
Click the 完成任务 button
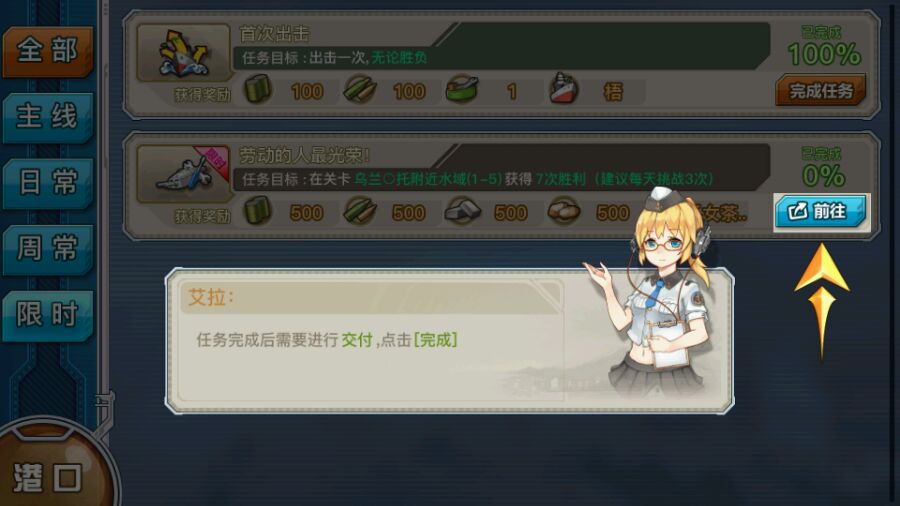(821, 90)
